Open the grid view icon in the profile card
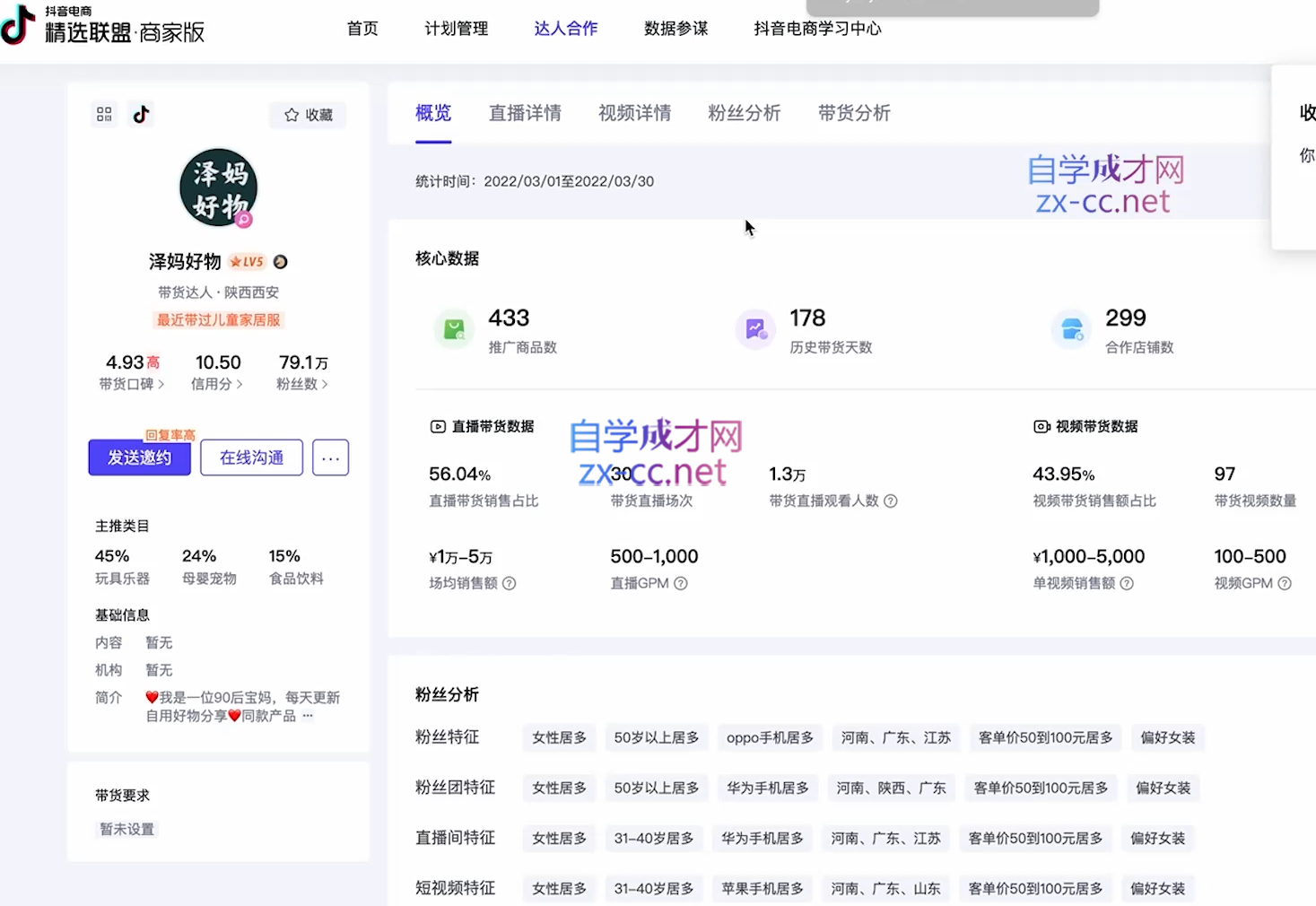Viewport: 1316px width, 906px height. click(x=104, y=114)
